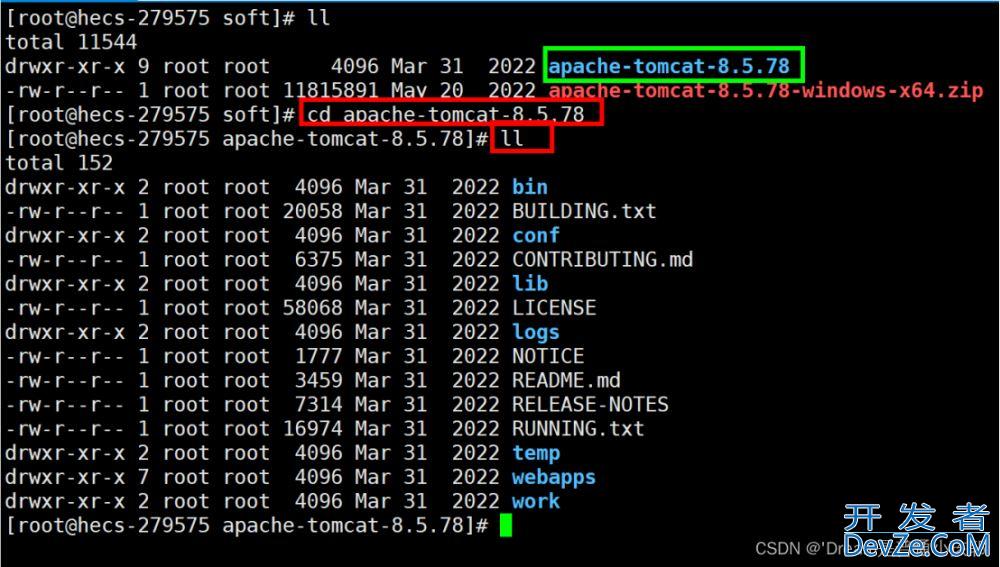Screen dimensions: 1000x567
Task: Click the conf directory entry
Action: [536, 235]
